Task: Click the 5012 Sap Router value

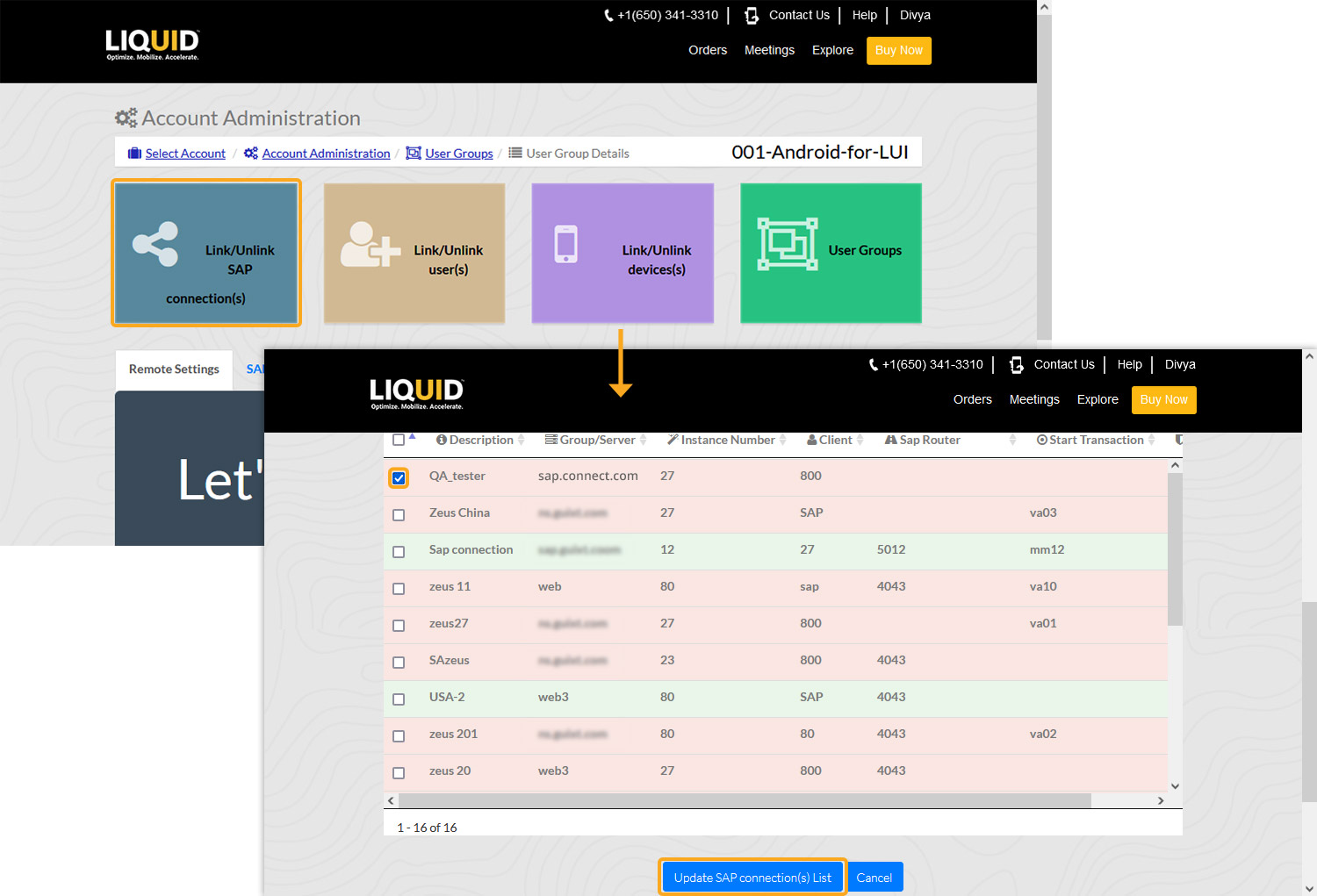Action: click(x=891, y=549)
